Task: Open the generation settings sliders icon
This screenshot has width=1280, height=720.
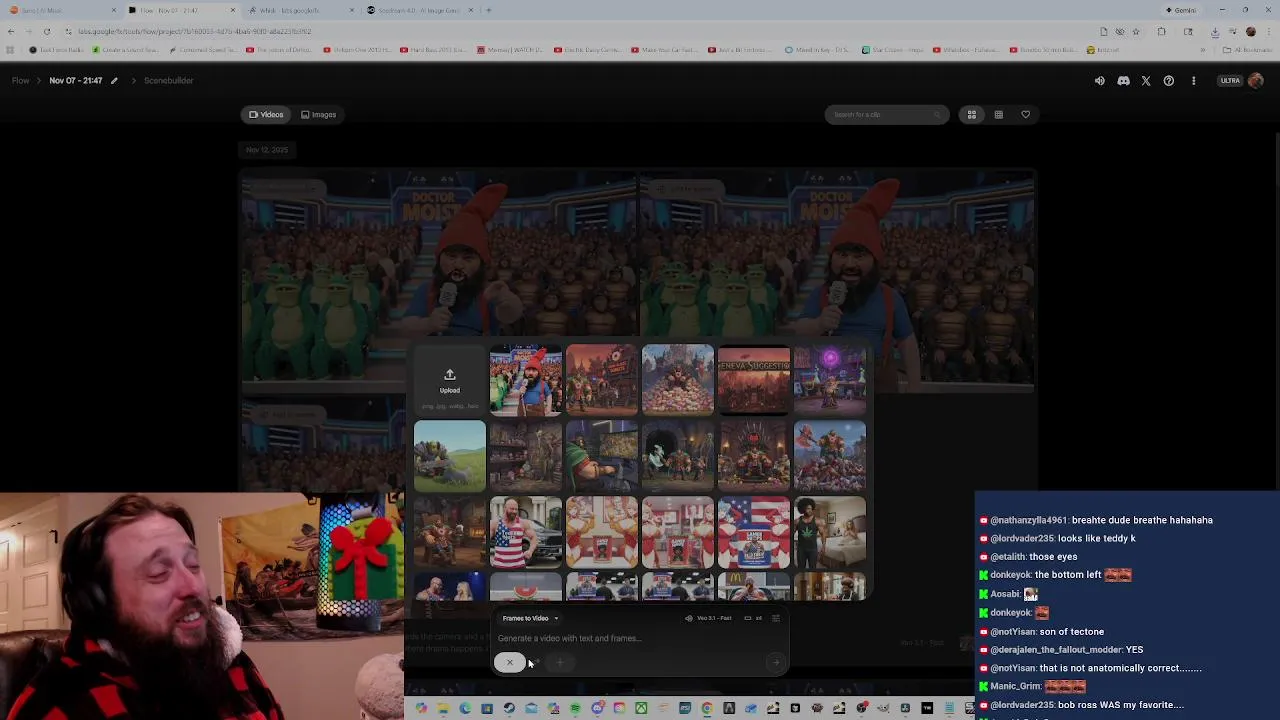Action: [776, 618]
